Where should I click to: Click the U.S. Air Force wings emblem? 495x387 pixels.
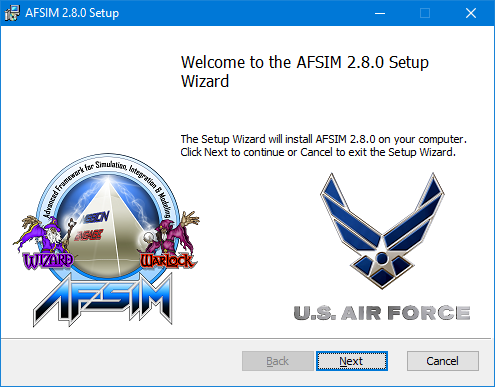[x=382, y=230]
